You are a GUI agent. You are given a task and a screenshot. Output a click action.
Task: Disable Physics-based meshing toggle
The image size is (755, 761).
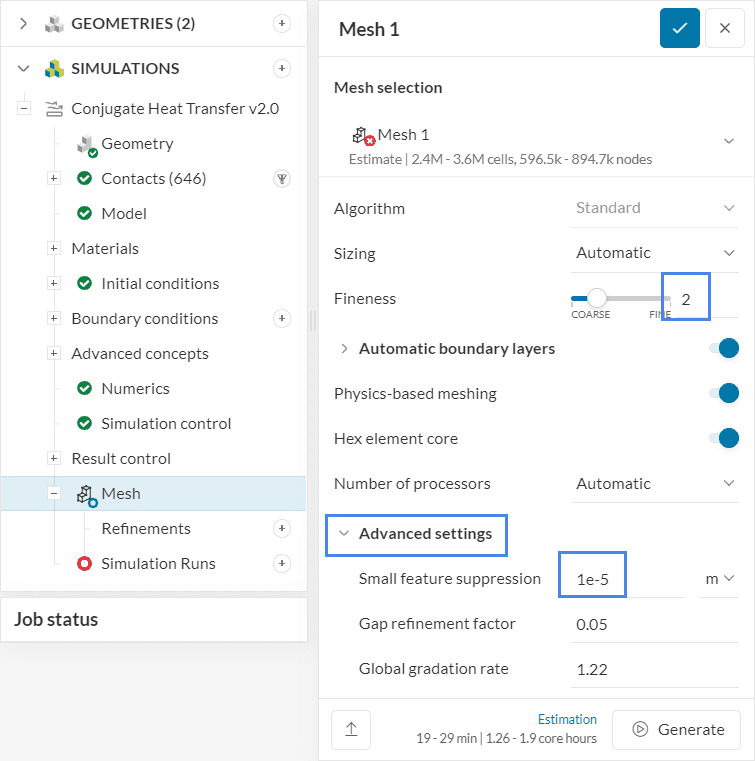723,394
